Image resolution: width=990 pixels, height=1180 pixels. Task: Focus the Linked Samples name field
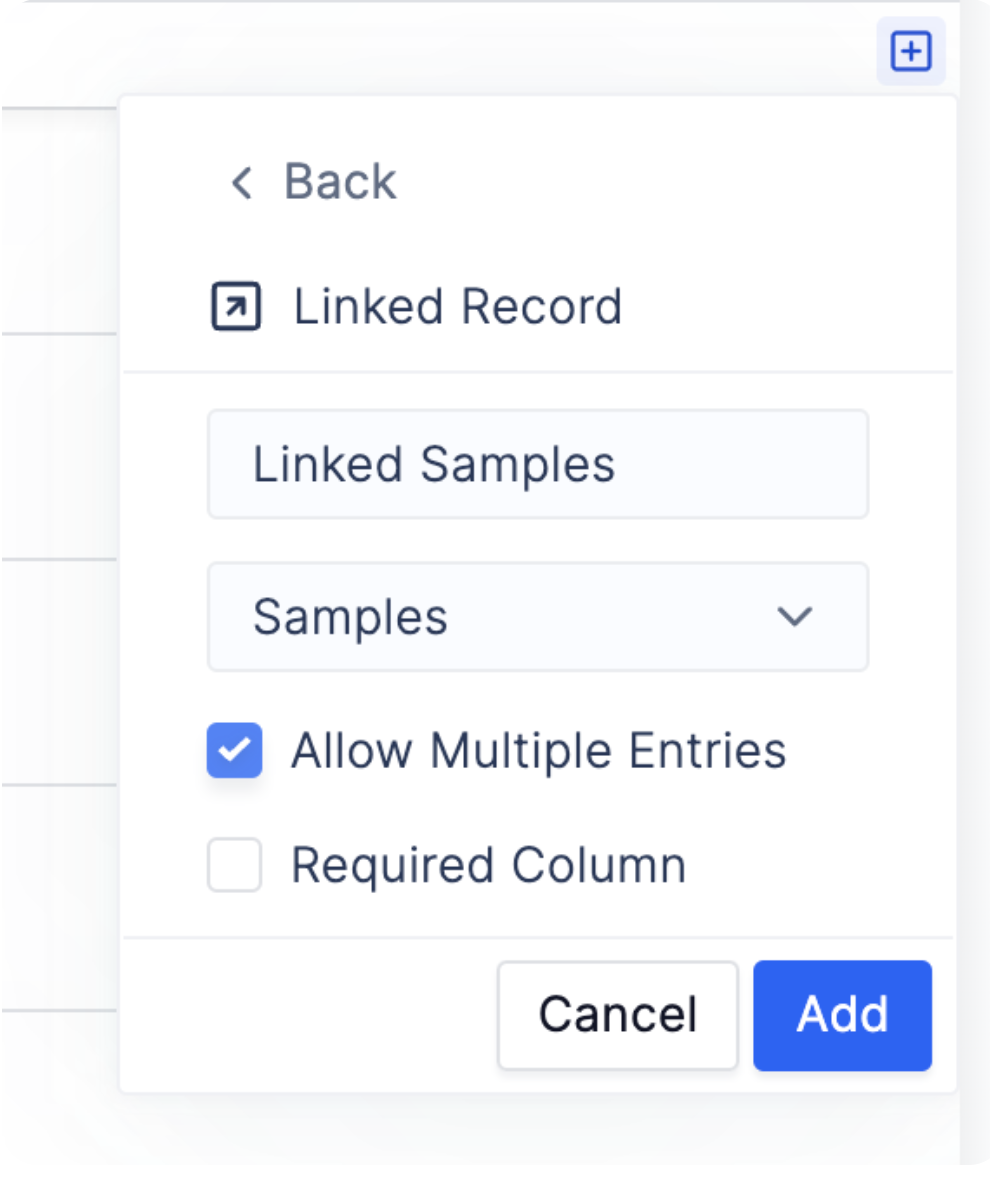[538, 464]
